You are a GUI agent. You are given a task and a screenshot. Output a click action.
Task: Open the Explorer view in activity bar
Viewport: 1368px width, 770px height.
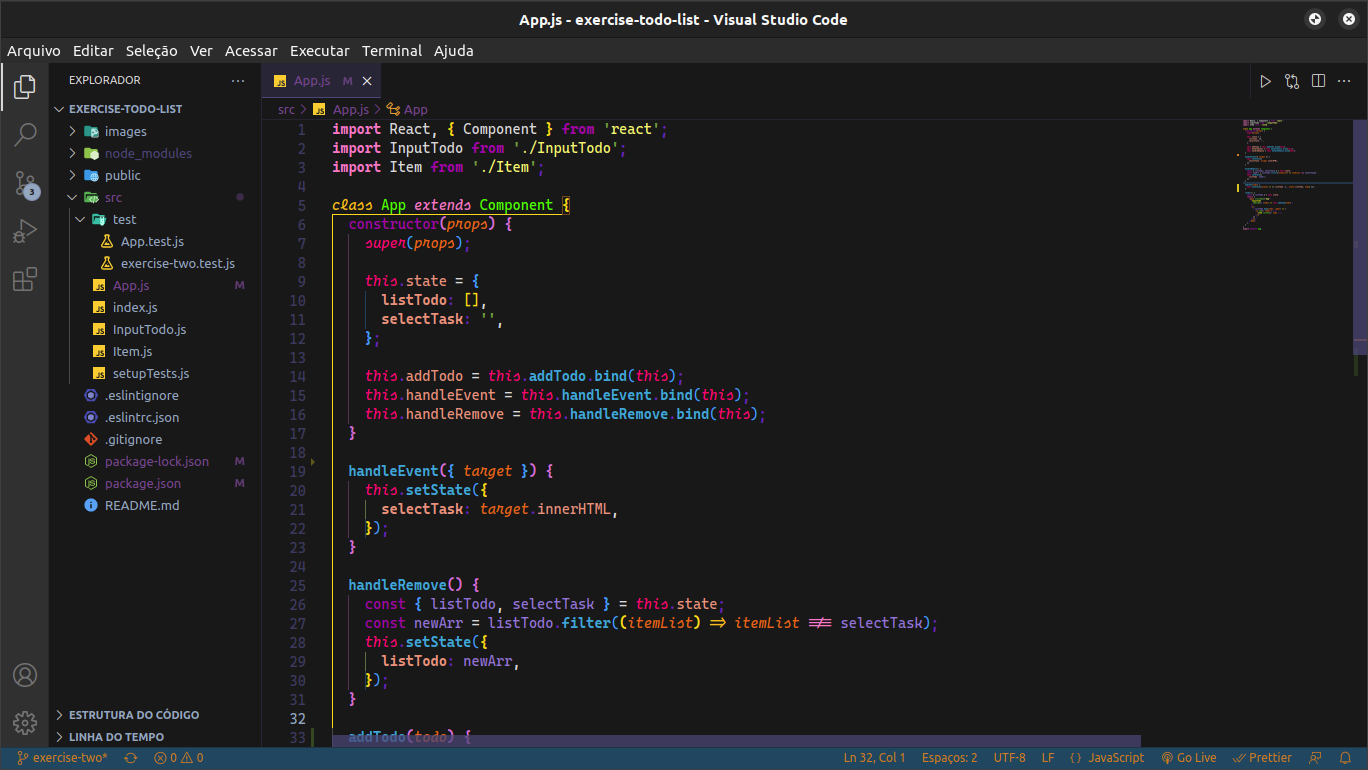[25, 88]
